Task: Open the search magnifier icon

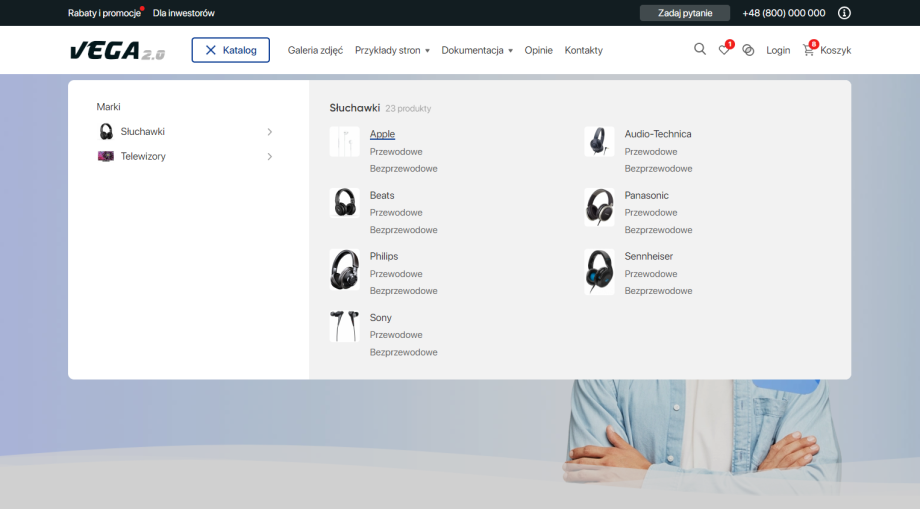Action: coord(700,50)
